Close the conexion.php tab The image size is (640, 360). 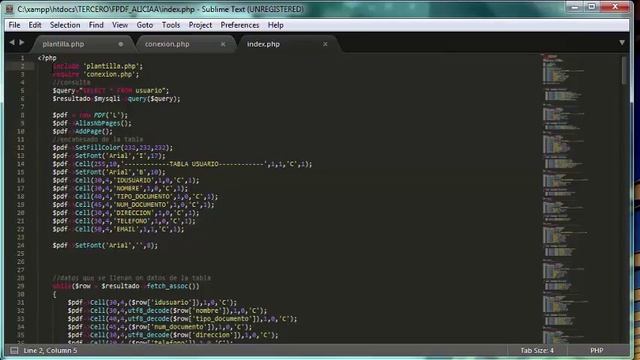(x=223, y=44)
